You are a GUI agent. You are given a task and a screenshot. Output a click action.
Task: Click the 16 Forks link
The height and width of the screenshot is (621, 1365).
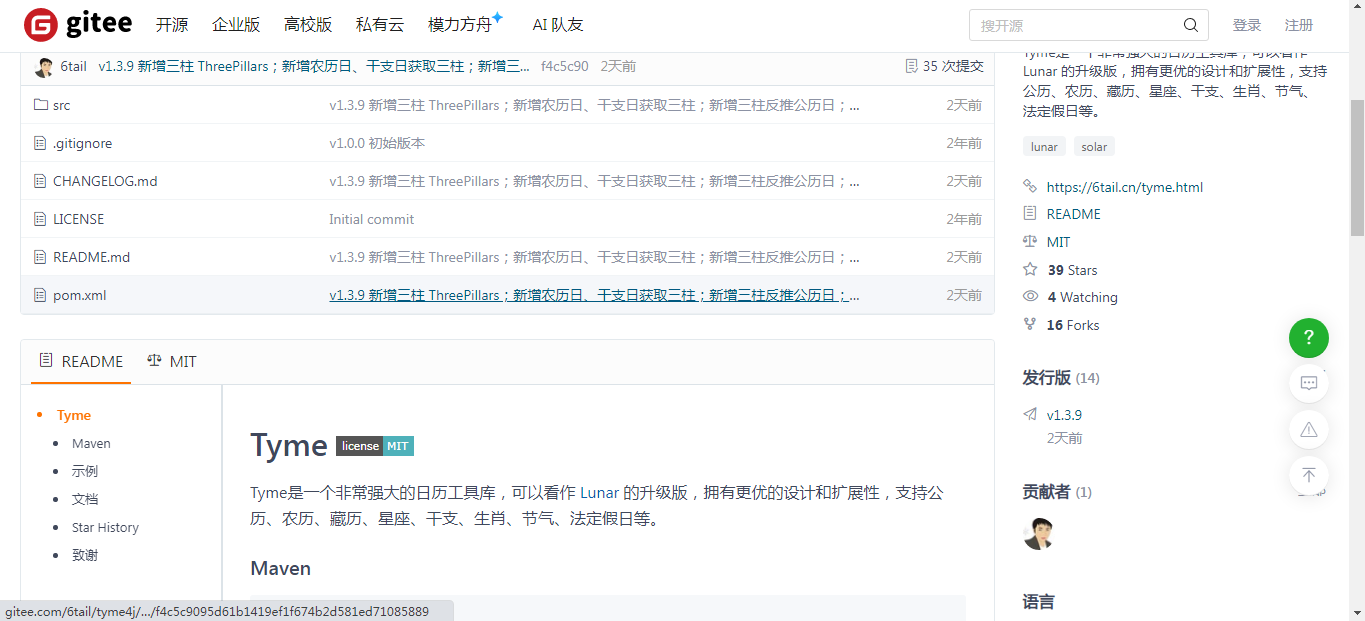tap(1073, 325)
